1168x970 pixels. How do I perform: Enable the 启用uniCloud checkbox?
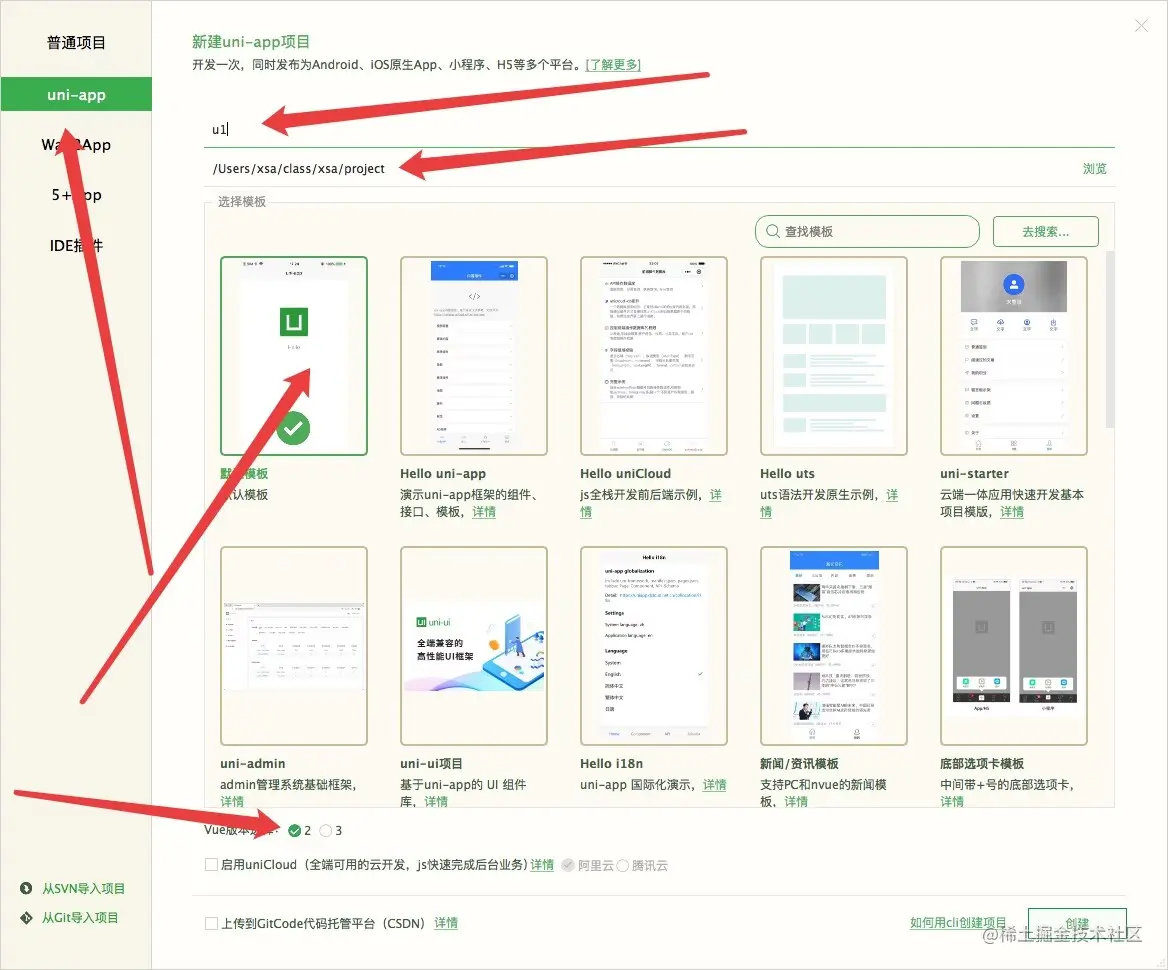click(x=212, y=864)
